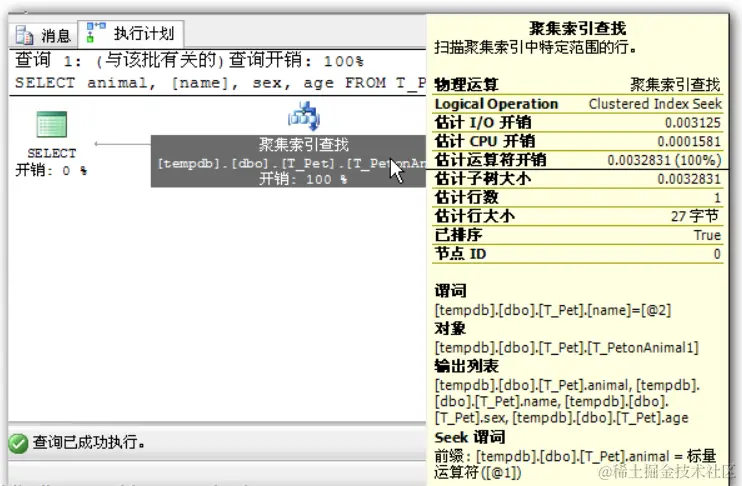Click the 开销: 100 % node cost text
742x486 pixels.
point(303,179)
